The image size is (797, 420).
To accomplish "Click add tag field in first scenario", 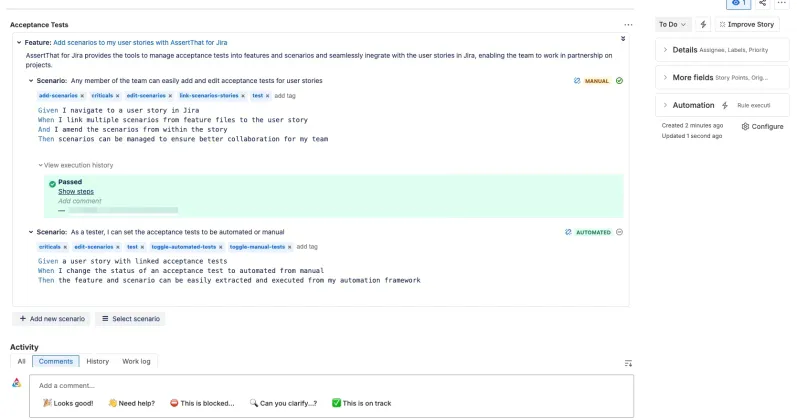I will coord(285,96).
